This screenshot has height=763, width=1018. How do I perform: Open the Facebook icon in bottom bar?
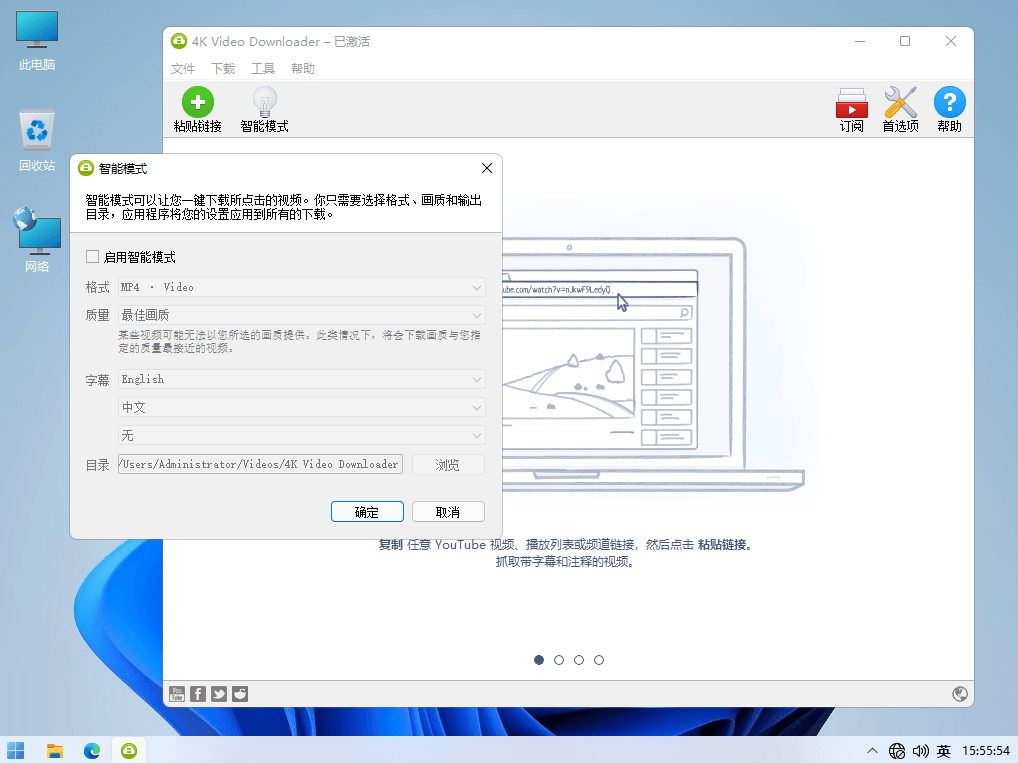click(198, 694)
